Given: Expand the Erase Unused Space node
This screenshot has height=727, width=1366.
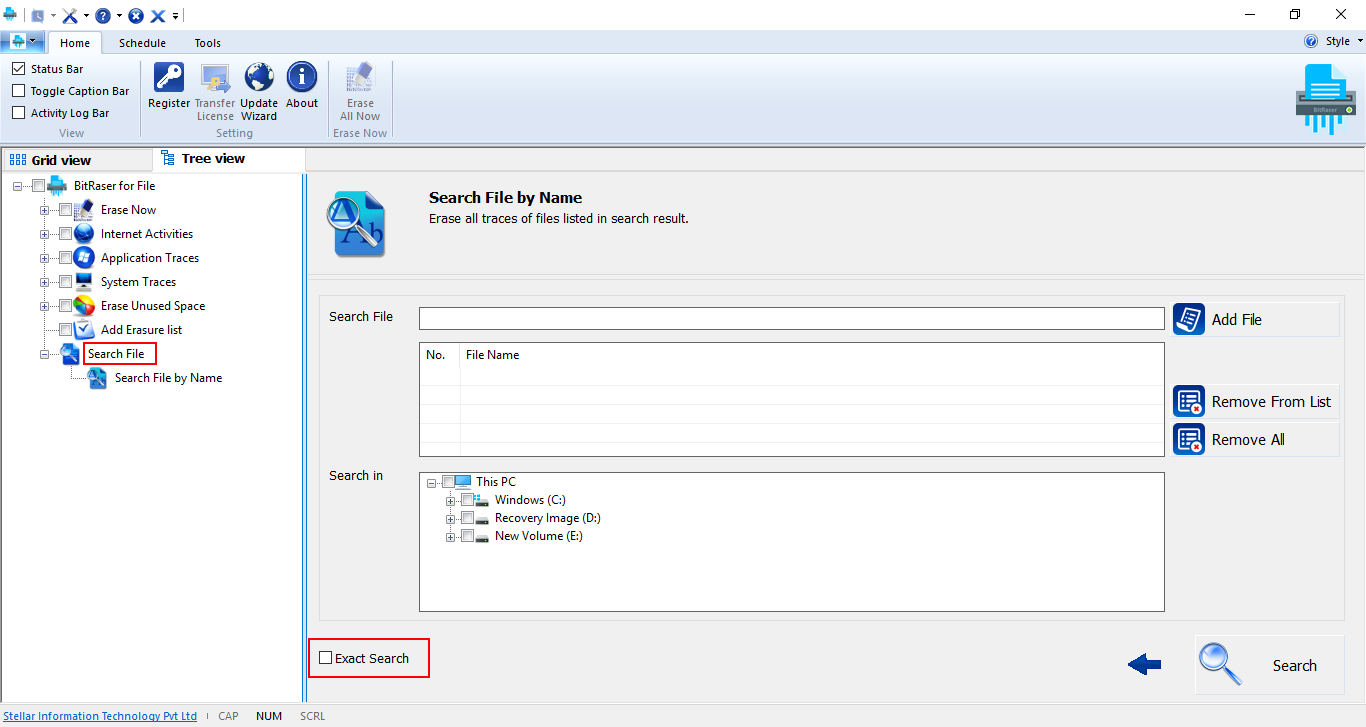Looking at the screenshot, I should [44, 306].
